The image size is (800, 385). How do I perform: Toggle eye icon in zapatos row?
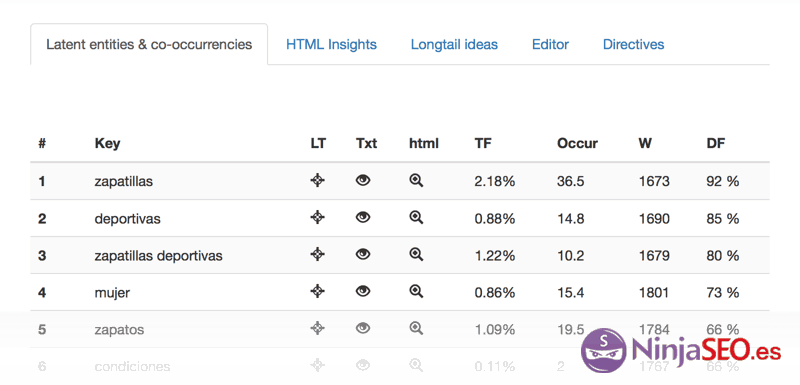click(363, 328)
